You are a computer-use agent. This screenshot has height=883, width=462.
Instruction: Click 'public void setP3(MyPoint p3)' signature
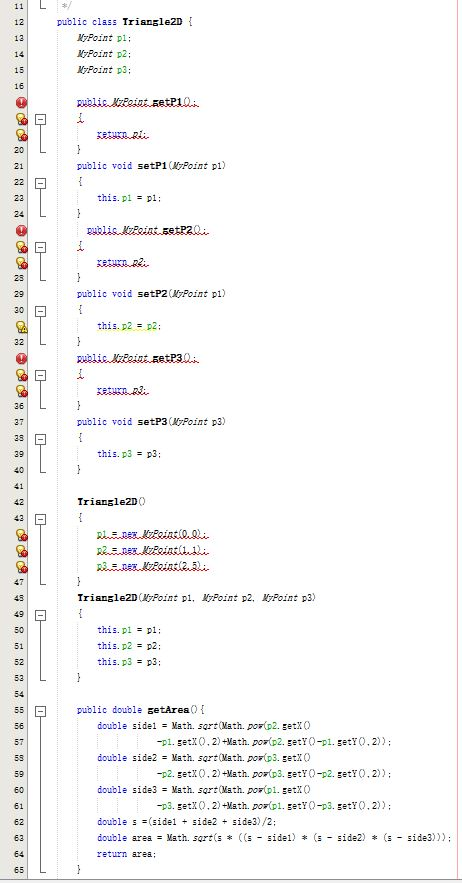tap(152, 422)
